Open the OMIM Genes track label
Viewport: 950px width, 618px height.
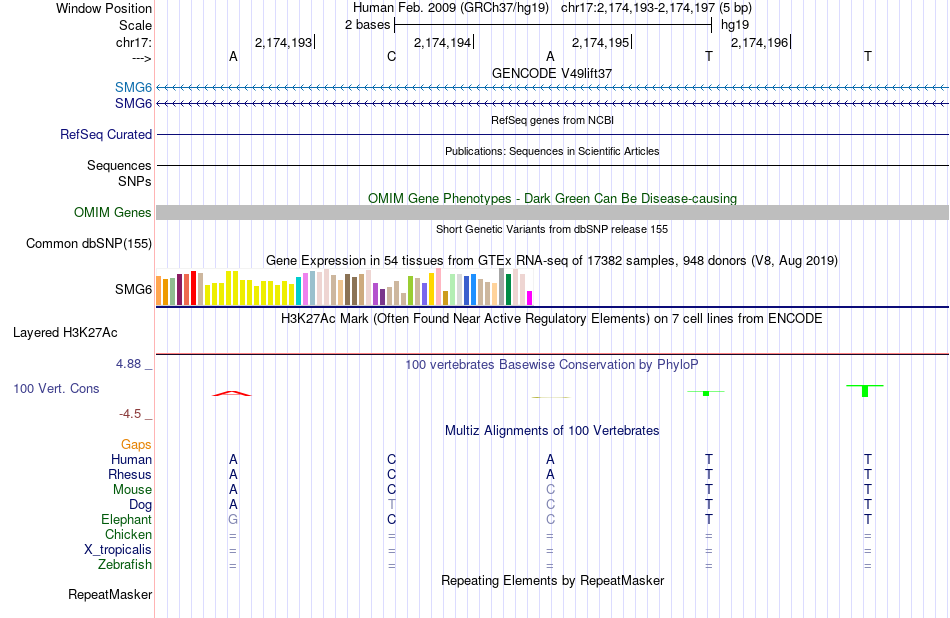(x=112, y=212)
